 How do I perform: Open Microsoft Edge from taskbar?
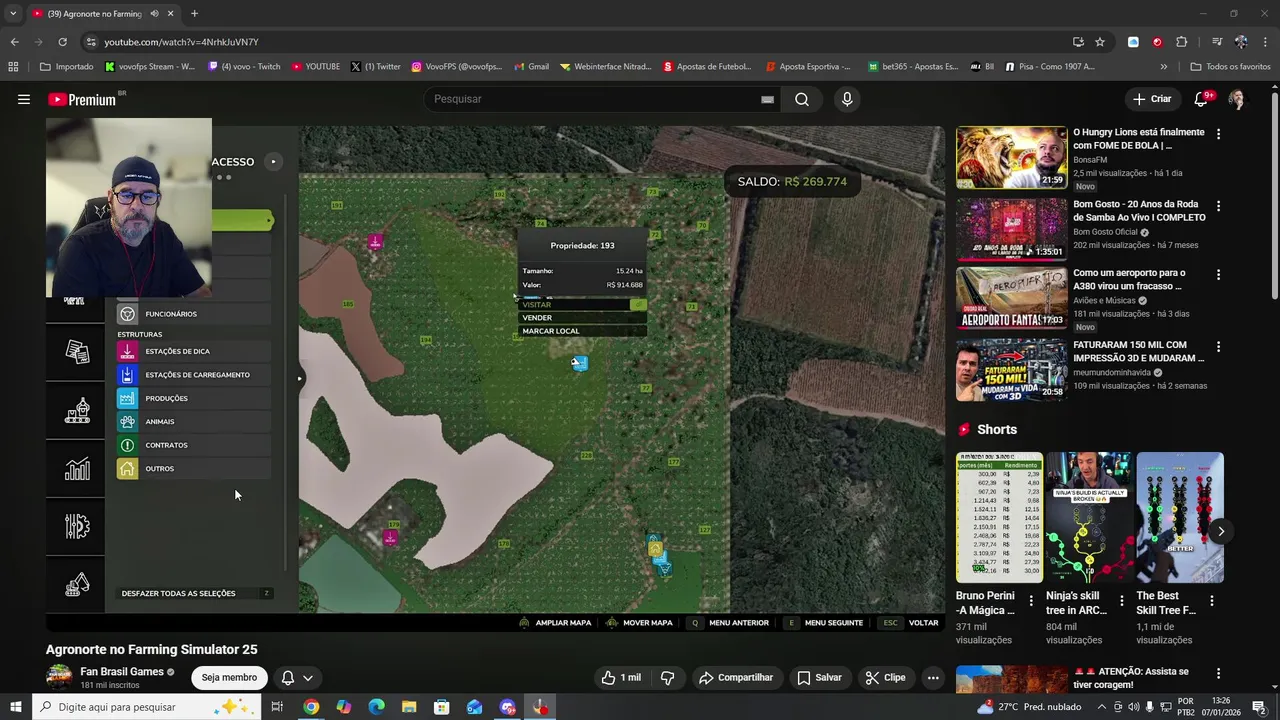coord(376,707)
